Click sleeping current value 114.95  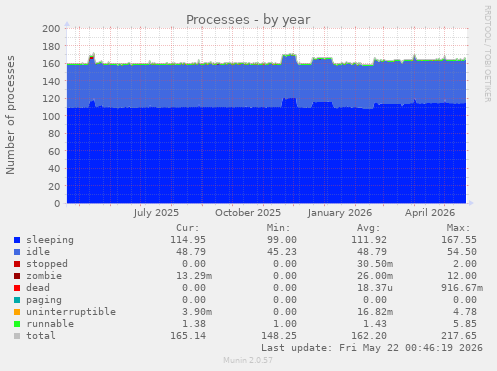[188, 240]
